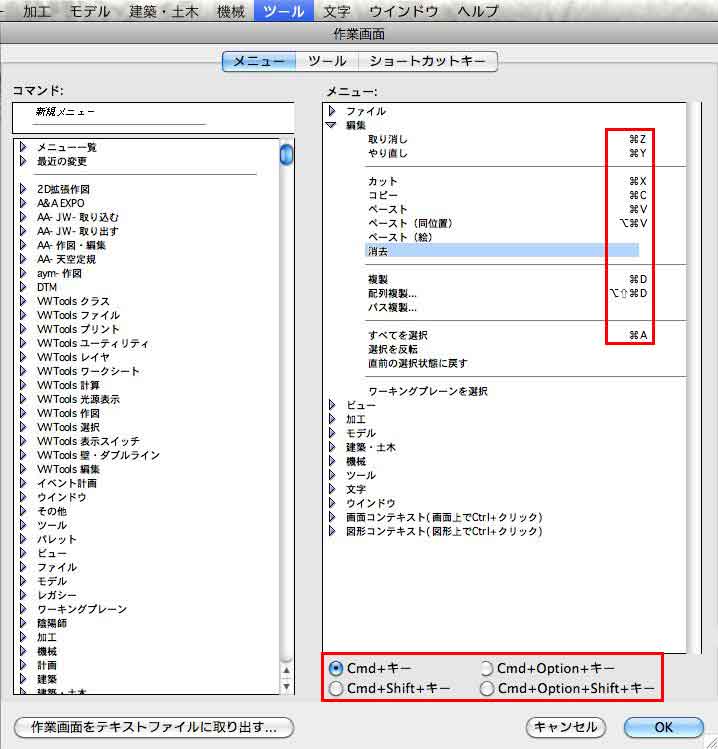Select the Cmd+Option+キー radio button
The height and width of the screenshot is (749, 718).
(487, 668)
